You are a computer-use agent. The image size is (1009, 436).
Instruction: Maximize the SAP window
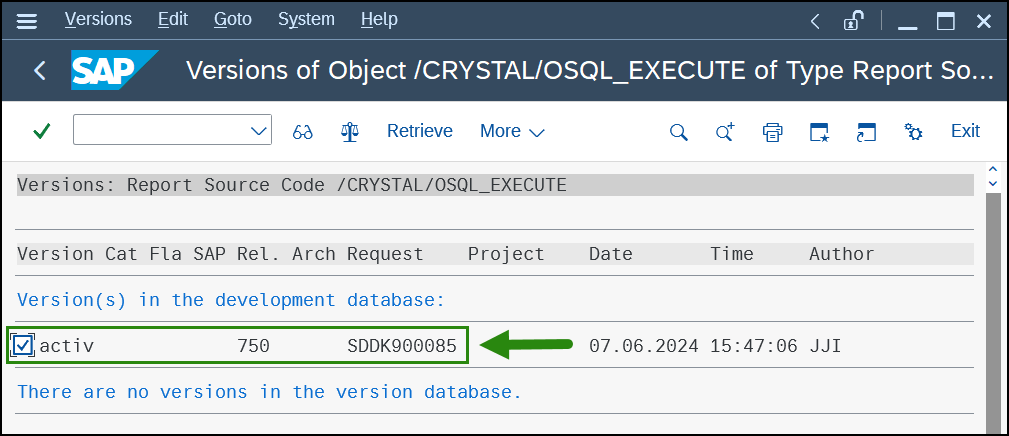(x=945, y=22)
